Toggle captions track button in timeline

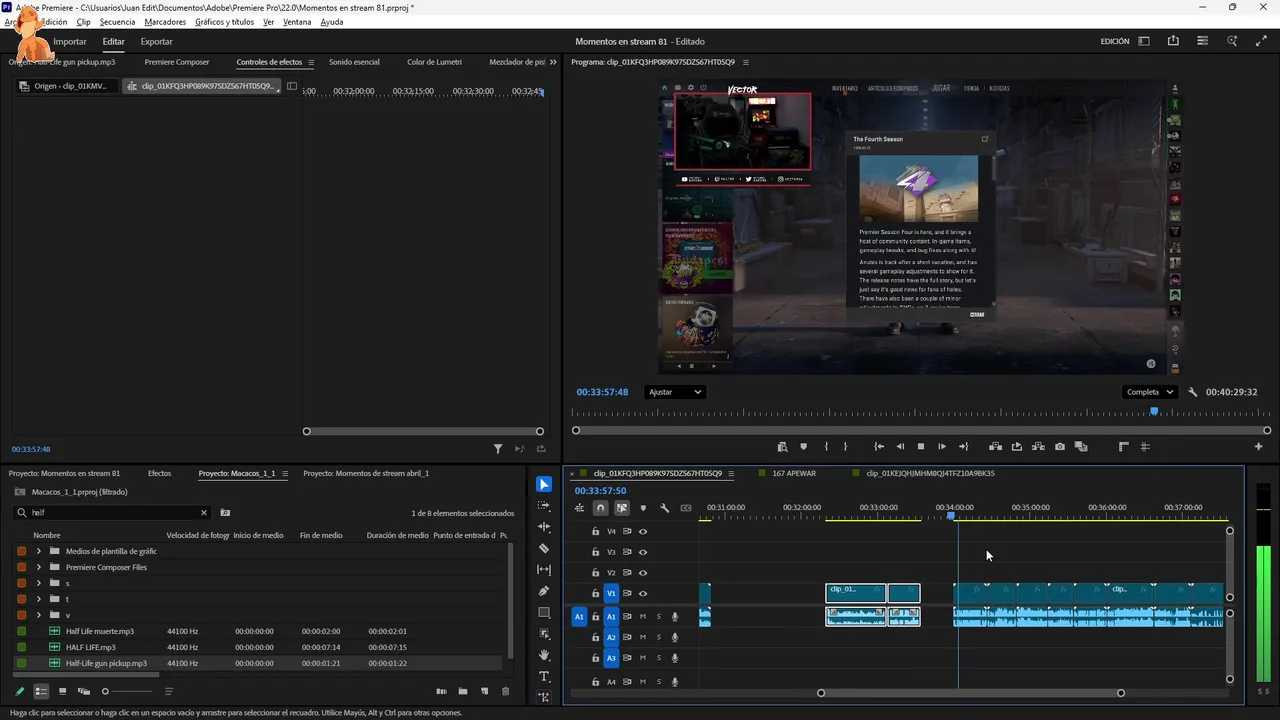pos(686,508)
